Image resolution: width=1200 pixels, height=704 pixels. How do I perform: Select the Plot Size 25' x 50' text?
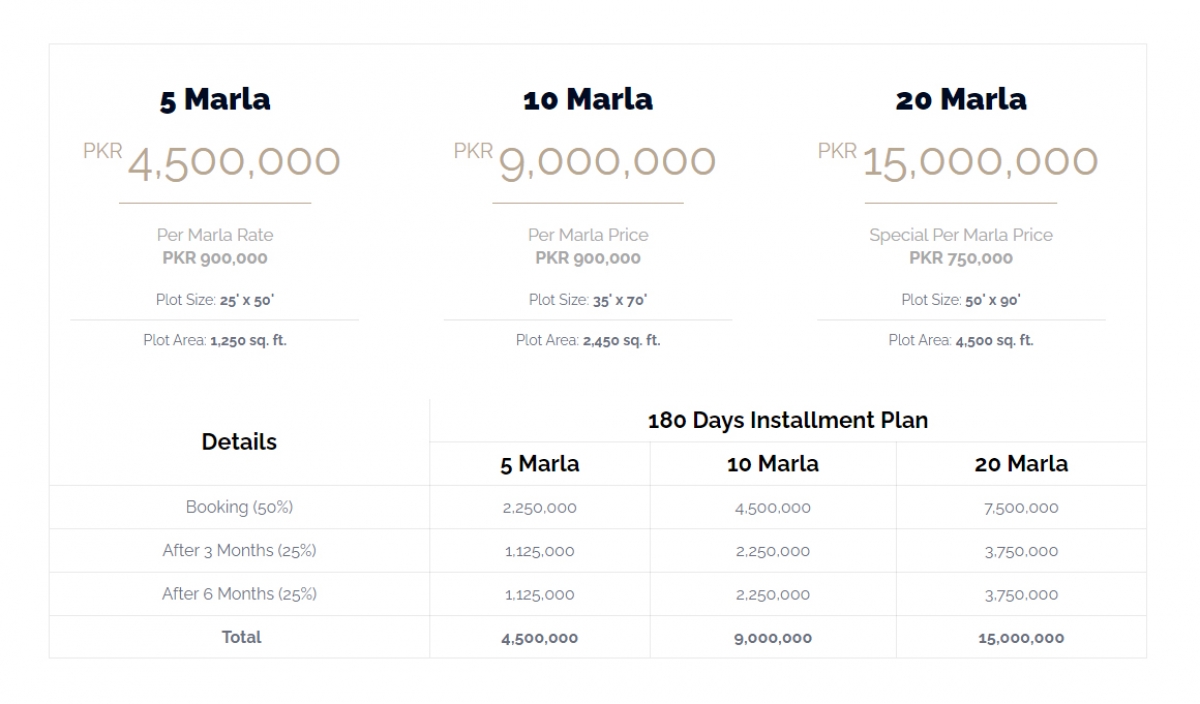tap(215, 300)
